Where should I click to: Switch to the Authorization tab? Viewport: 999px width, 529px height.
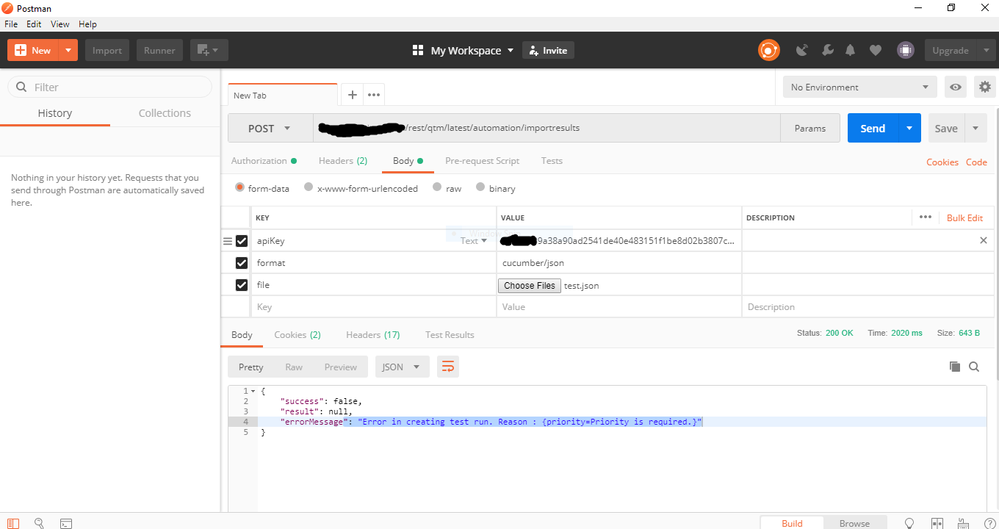[263, 161]
